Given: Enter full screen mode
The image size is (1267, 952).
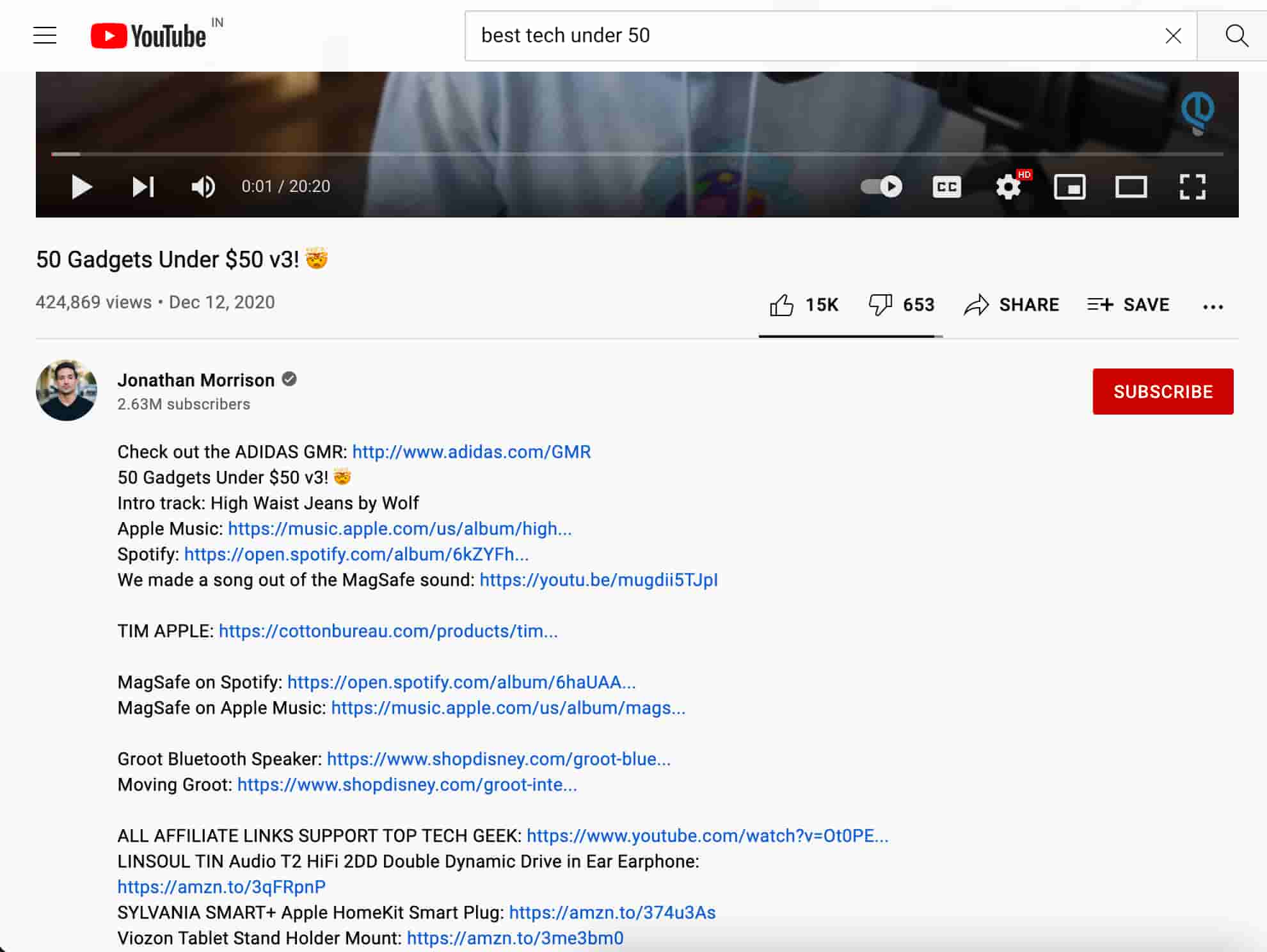Looking at the screenshot, I should click(x=1192, y=187).
